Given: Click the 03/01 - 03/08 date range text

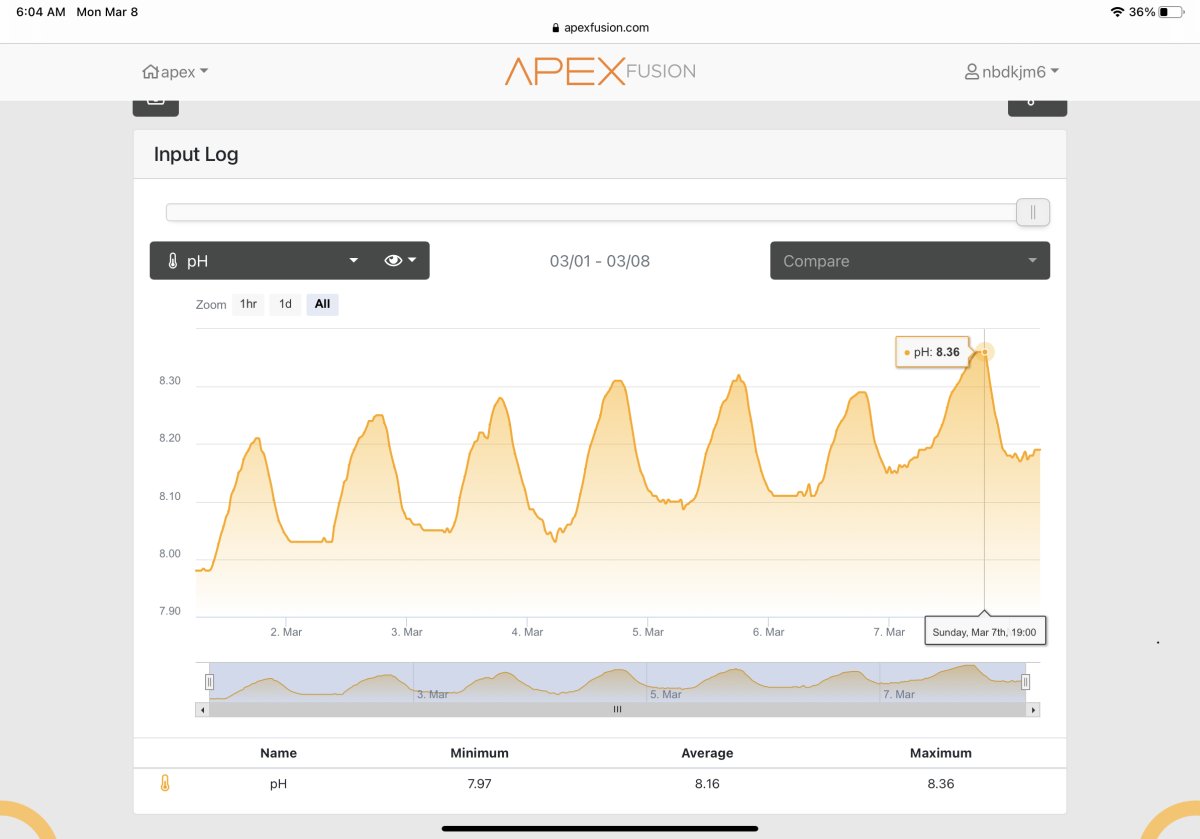Looking at the screenshot, I should (x=600, y=261).
